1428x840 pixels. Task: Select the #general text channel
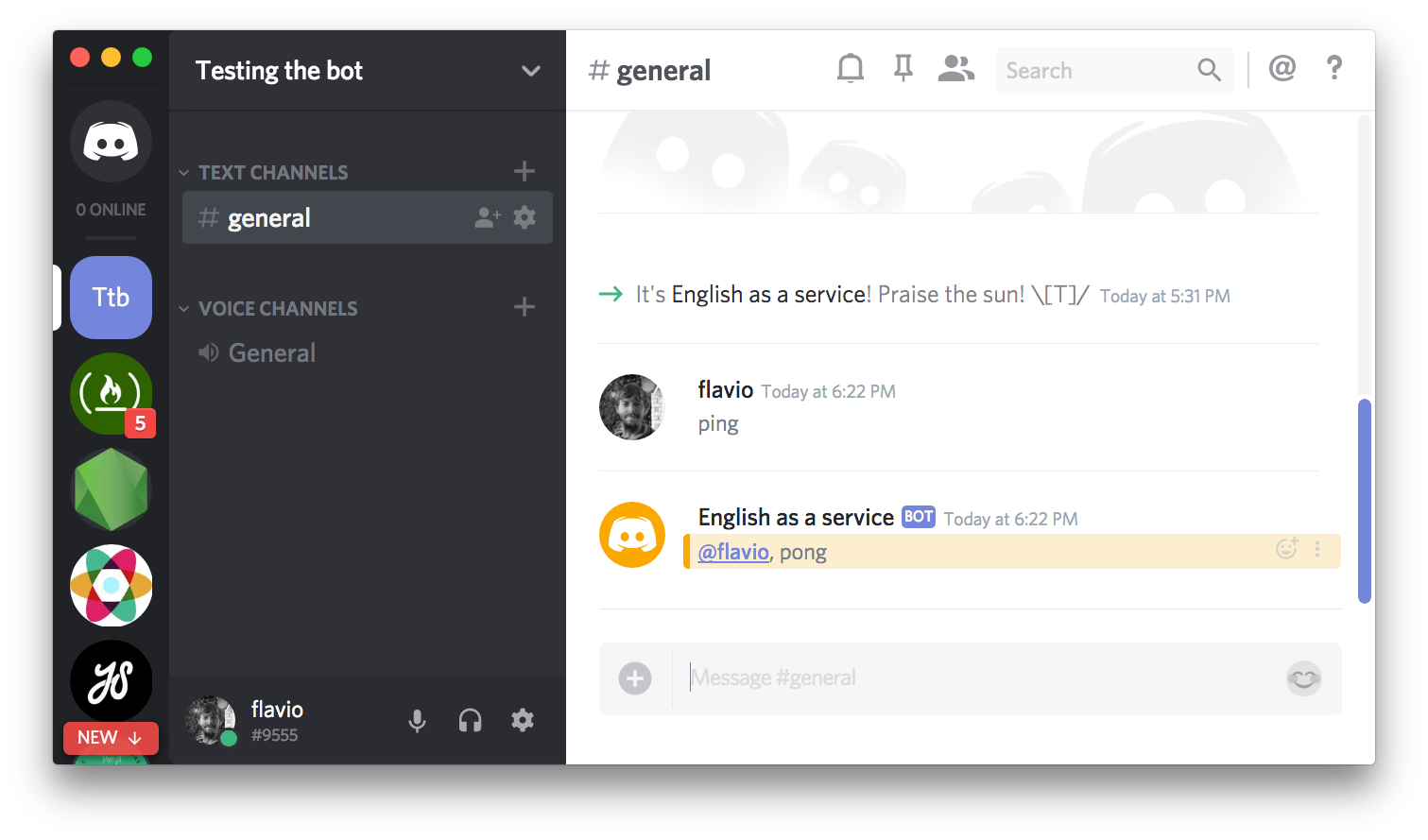368,218
